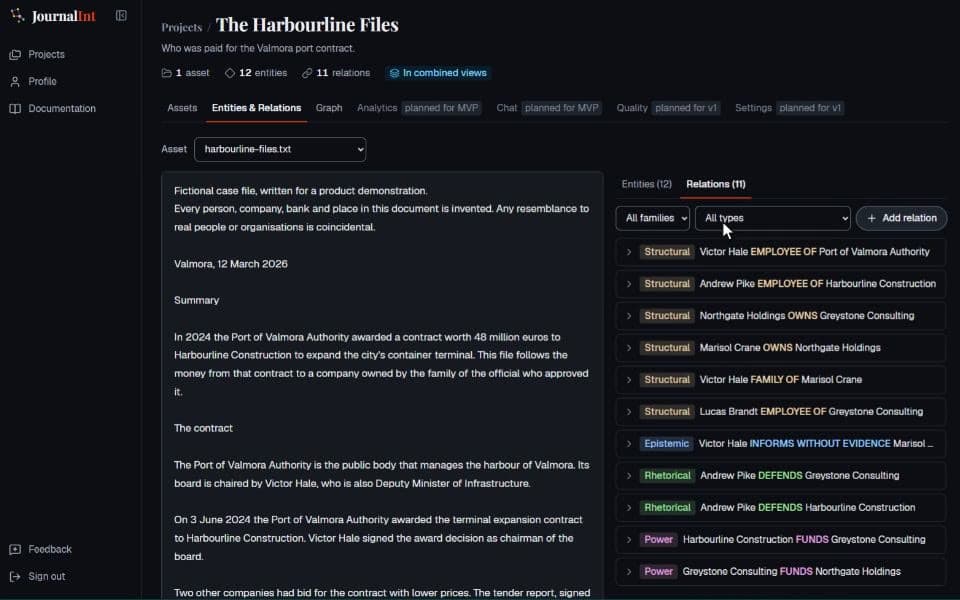Expand the Victor Hale EMPLOYEE OF relation row

629,252
